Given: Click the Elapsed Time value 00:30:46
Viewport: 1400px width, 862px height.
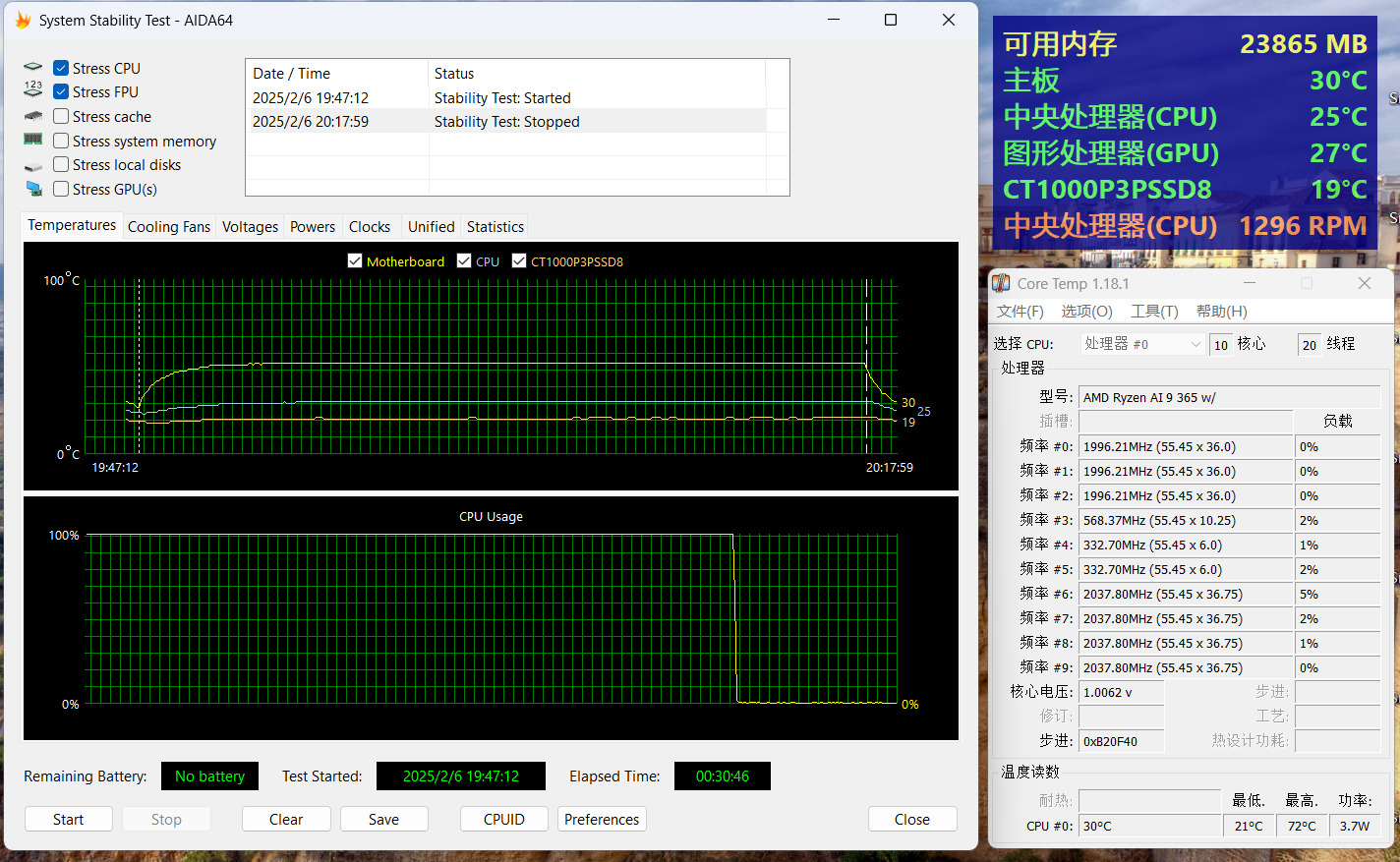Looking at the screenshot, I should (723, 776).
